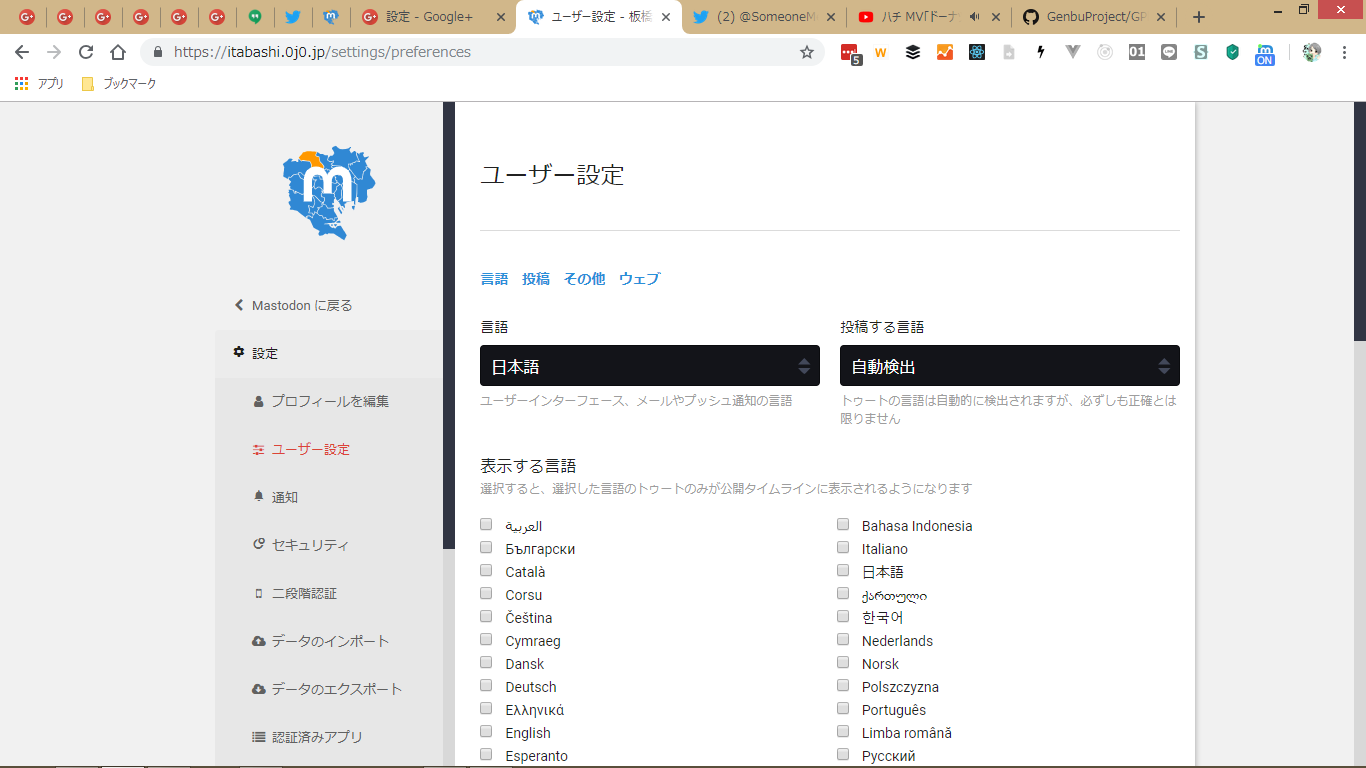Open a new browser tab
The height and width of the screenshot is (768, 1366).
1199,17
